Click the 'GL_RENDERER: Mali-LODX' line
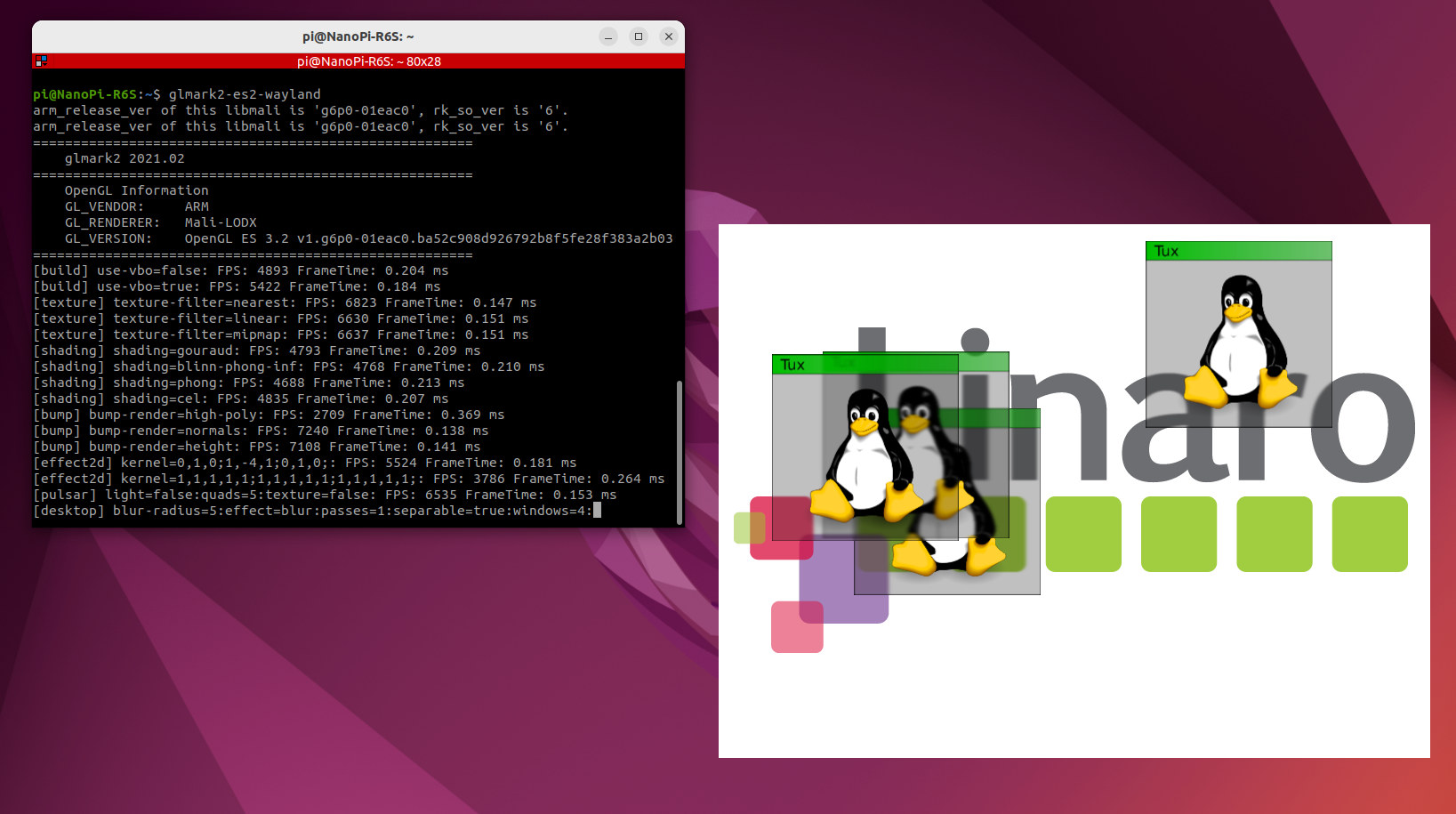 point(160,222)
